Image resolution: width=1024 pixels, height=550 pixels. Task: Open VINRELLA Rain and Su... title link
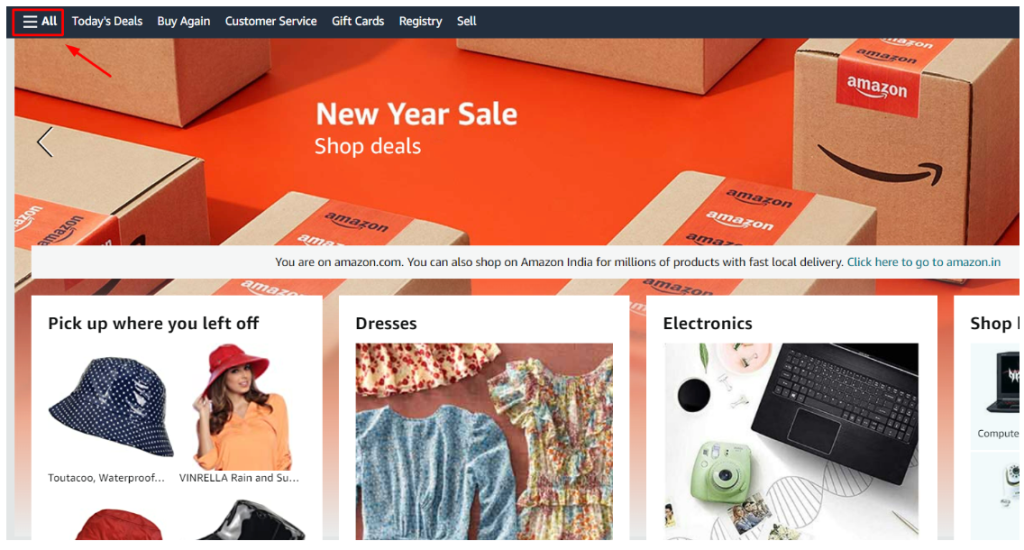click(x=239, y=478)
